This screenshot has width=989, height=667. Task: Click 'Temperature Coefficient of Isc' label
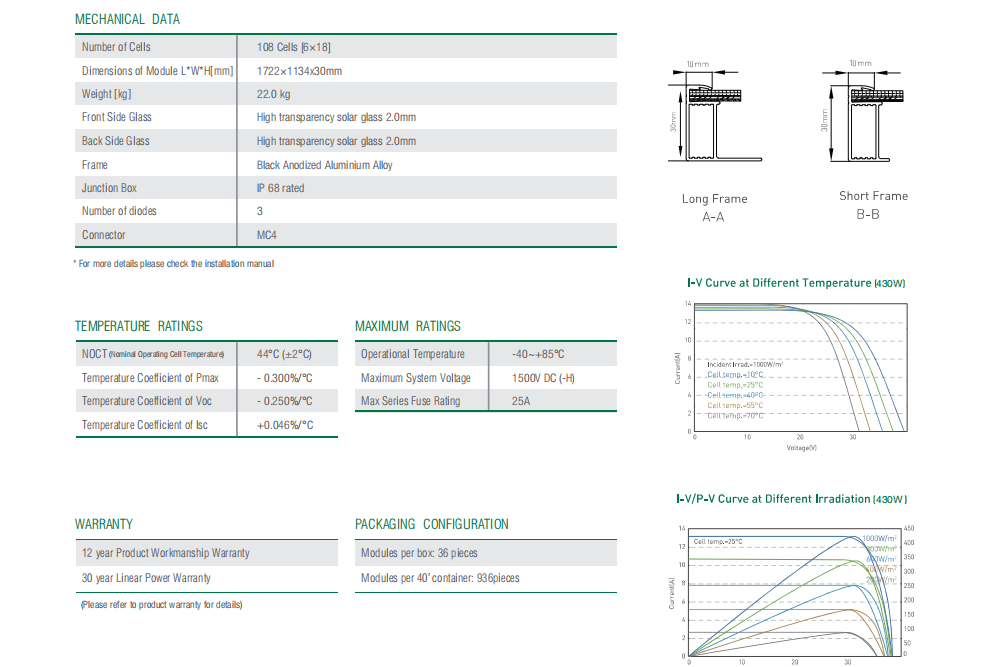click(x=144, y=425)
